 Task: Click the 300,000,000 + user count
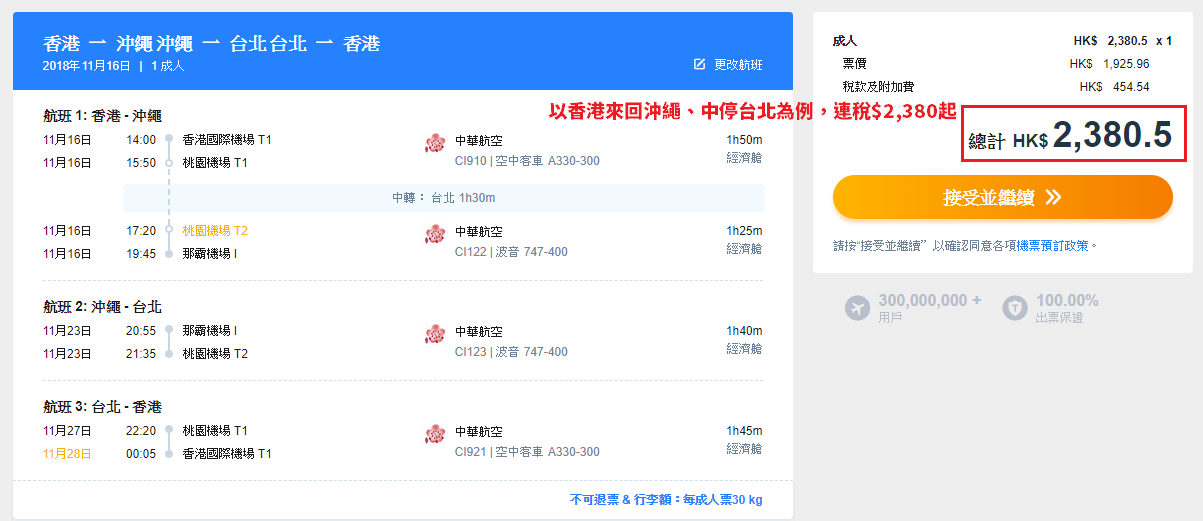coord(930,300)
